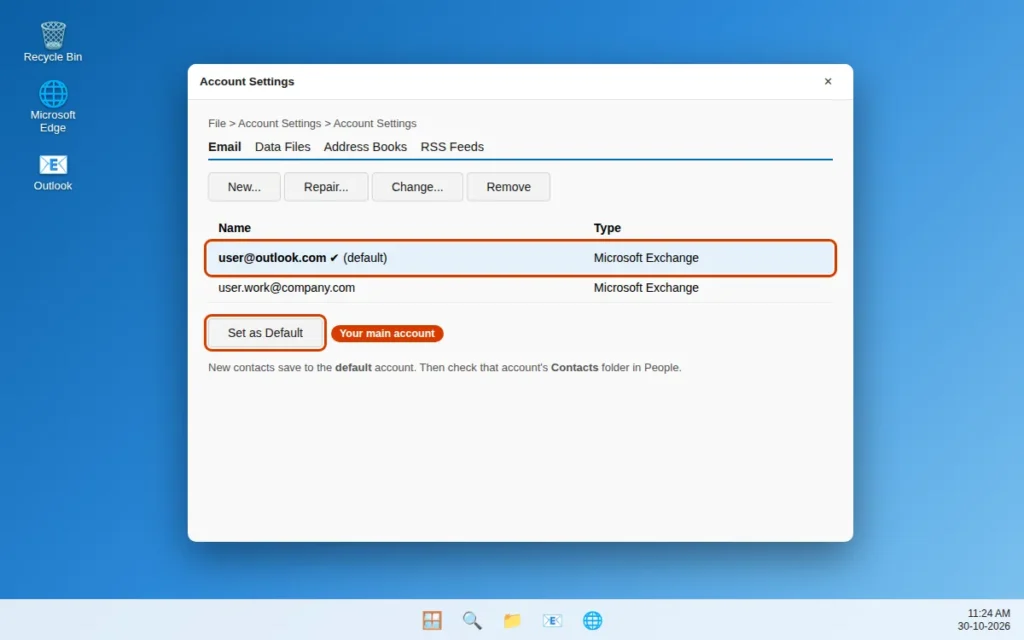1024x640 pixels.
Task: Click the New... button
Action: coord(244,187)
